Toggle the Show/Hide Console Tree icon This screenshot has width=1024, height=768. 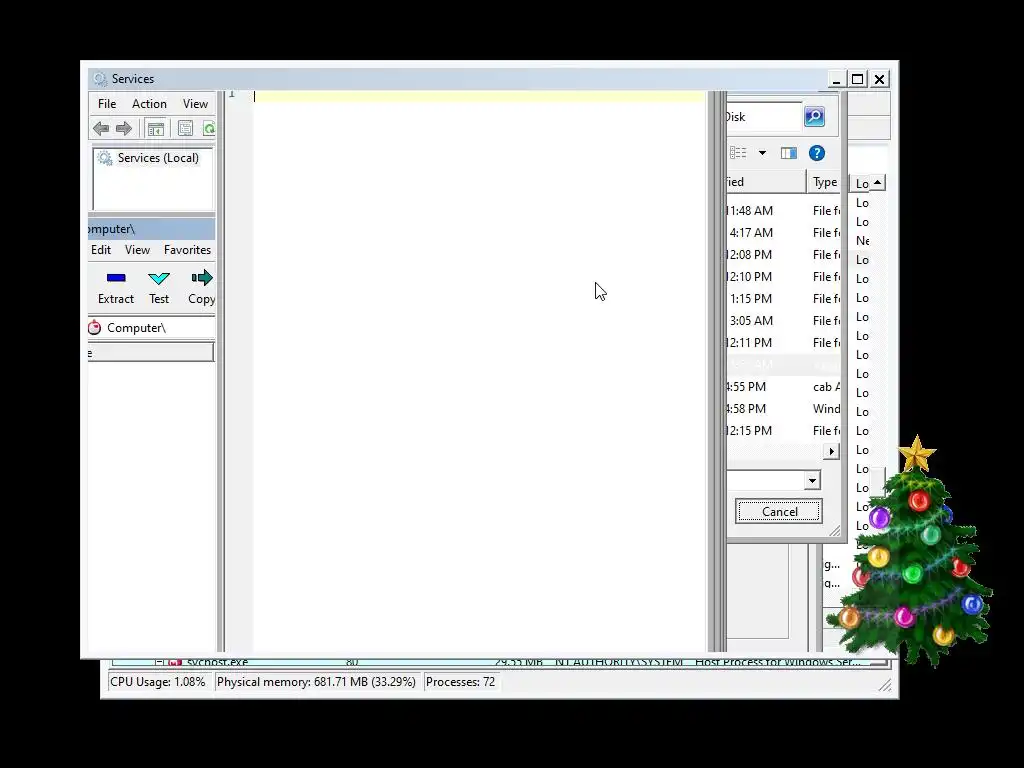click(155, 129)
